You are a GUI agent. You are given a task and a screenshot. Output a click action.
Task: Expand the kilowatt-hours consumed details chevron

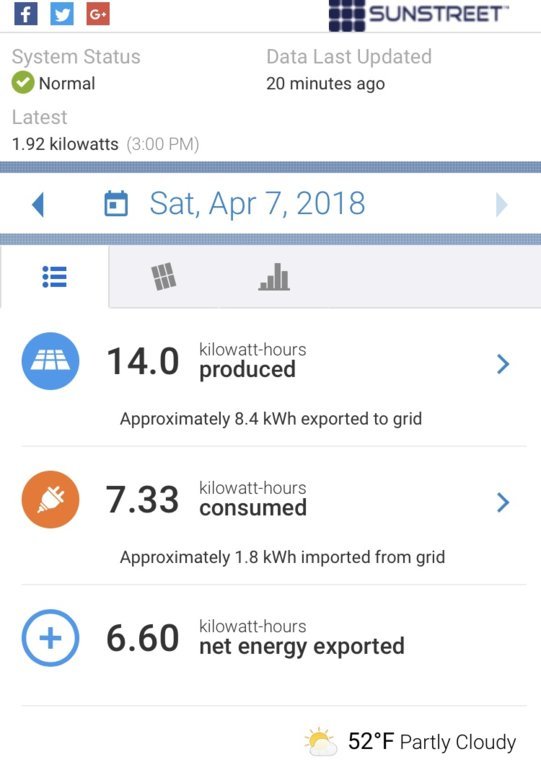coord(503,502)
